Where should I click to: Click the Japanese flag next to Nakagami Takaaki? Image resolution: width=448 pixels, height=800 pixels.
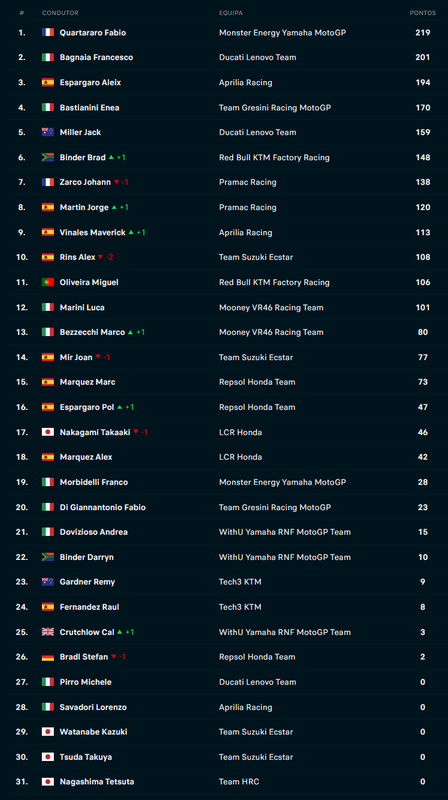47,432
